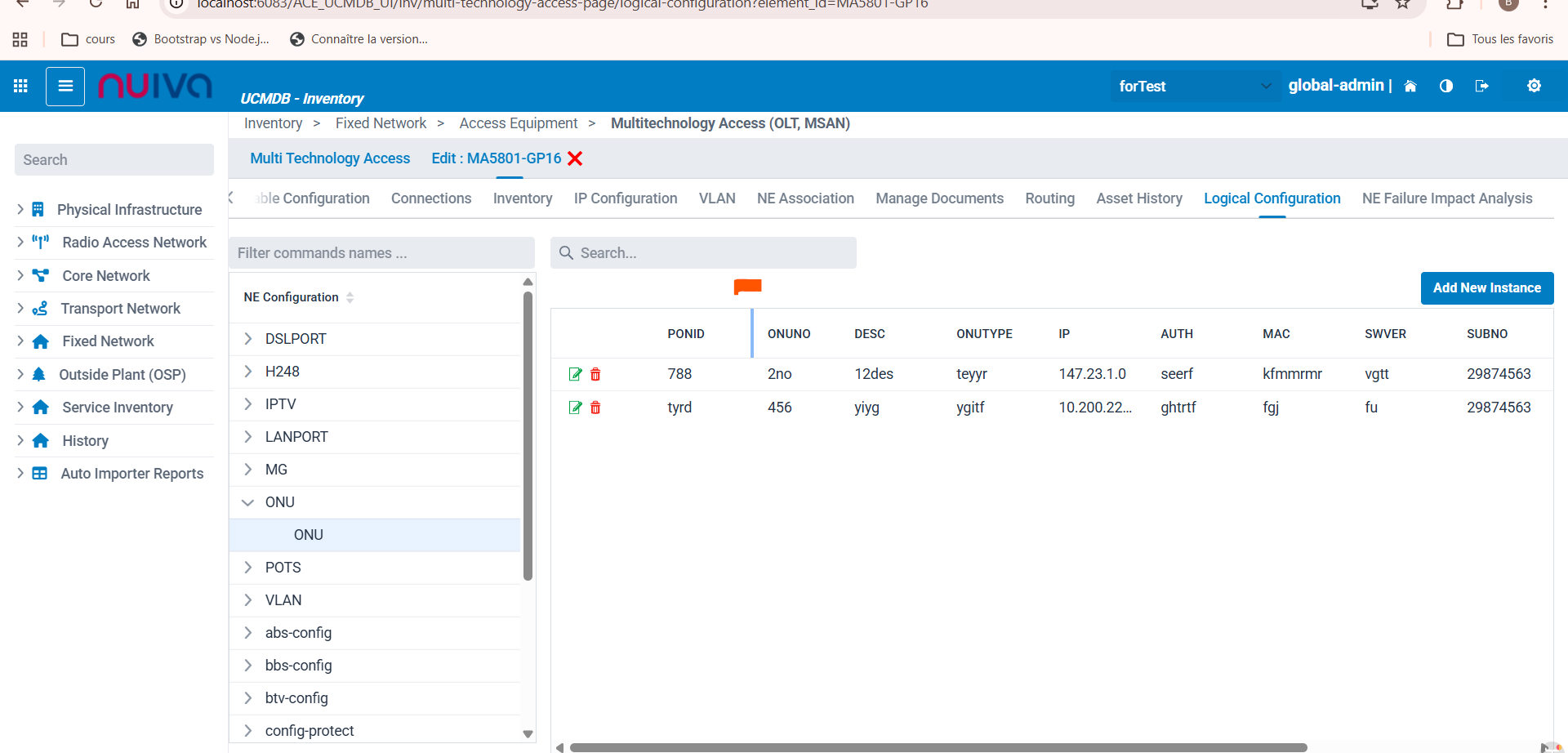Image resolution: width=1568 pixels, height=753 pixels.
Task: Click the horizontal scrollbar below the table
Action: pos(938,747)
